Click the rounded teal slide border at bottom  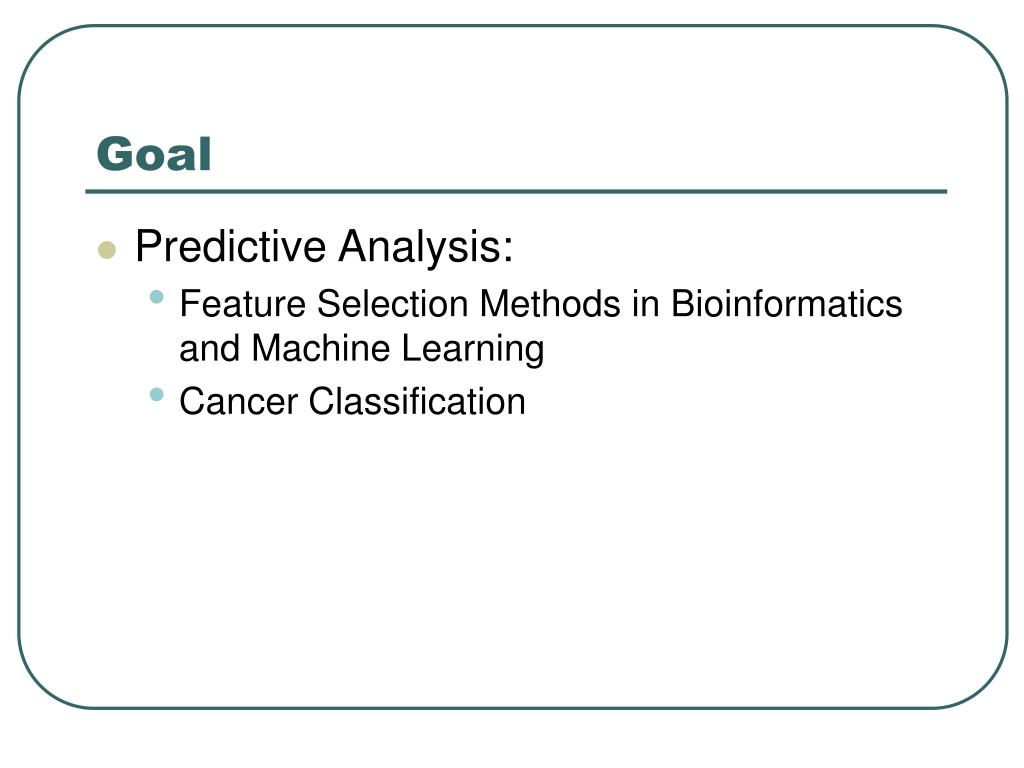[513, 708]
